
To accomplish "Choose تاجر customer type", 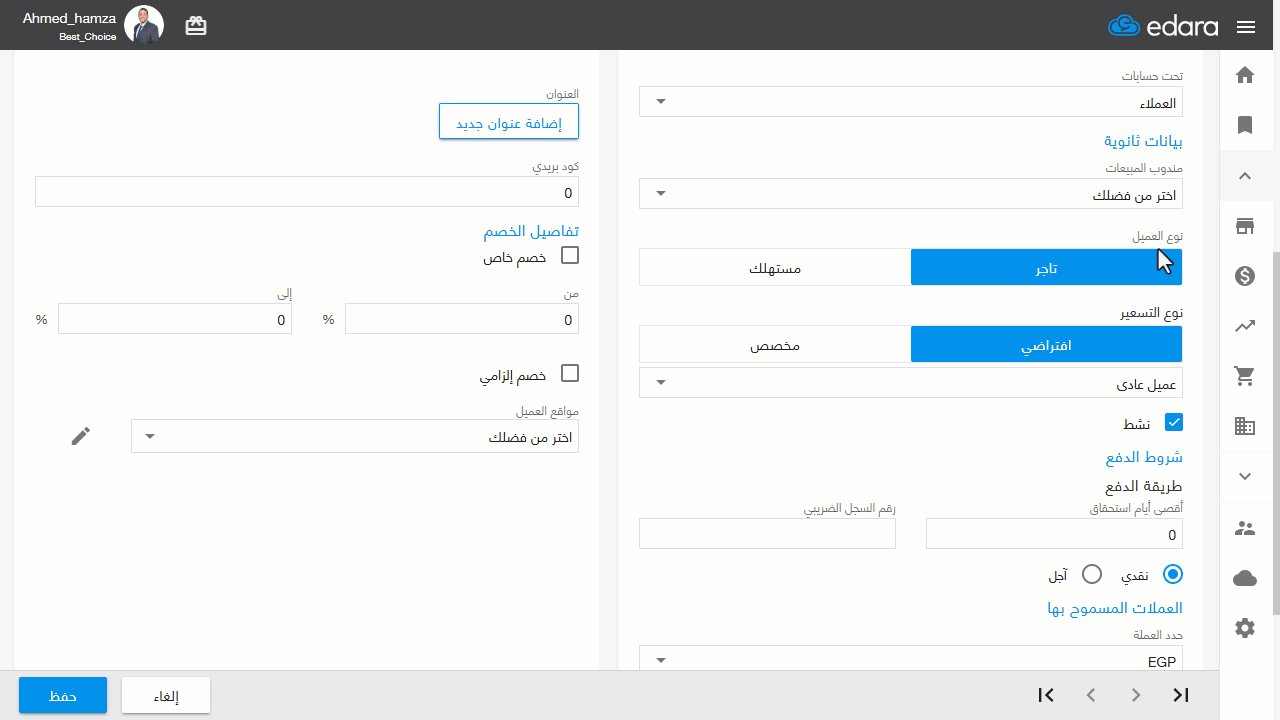I will pos(1046,267).
